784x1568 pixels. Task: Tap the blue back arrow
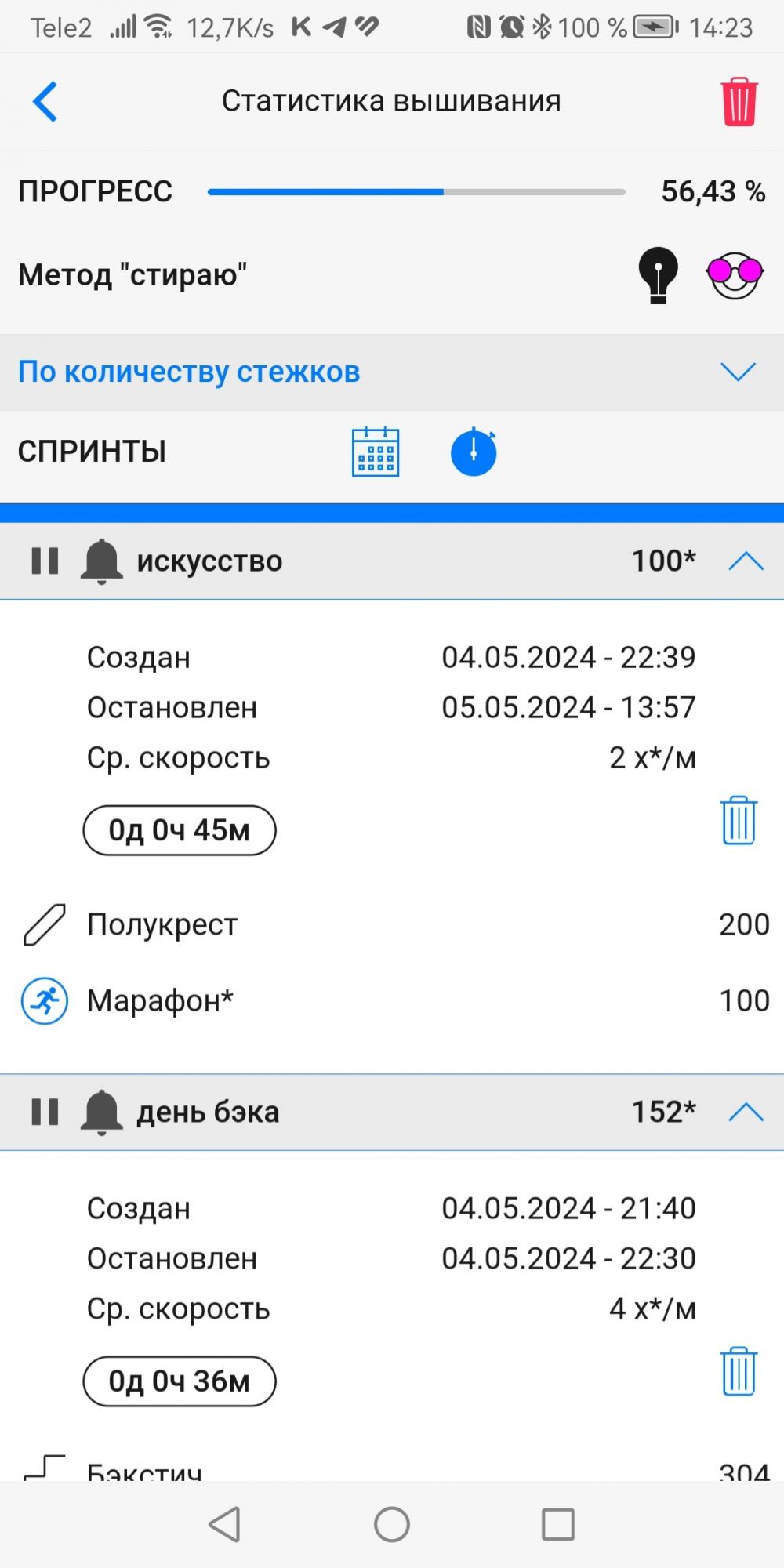point(45,102)
